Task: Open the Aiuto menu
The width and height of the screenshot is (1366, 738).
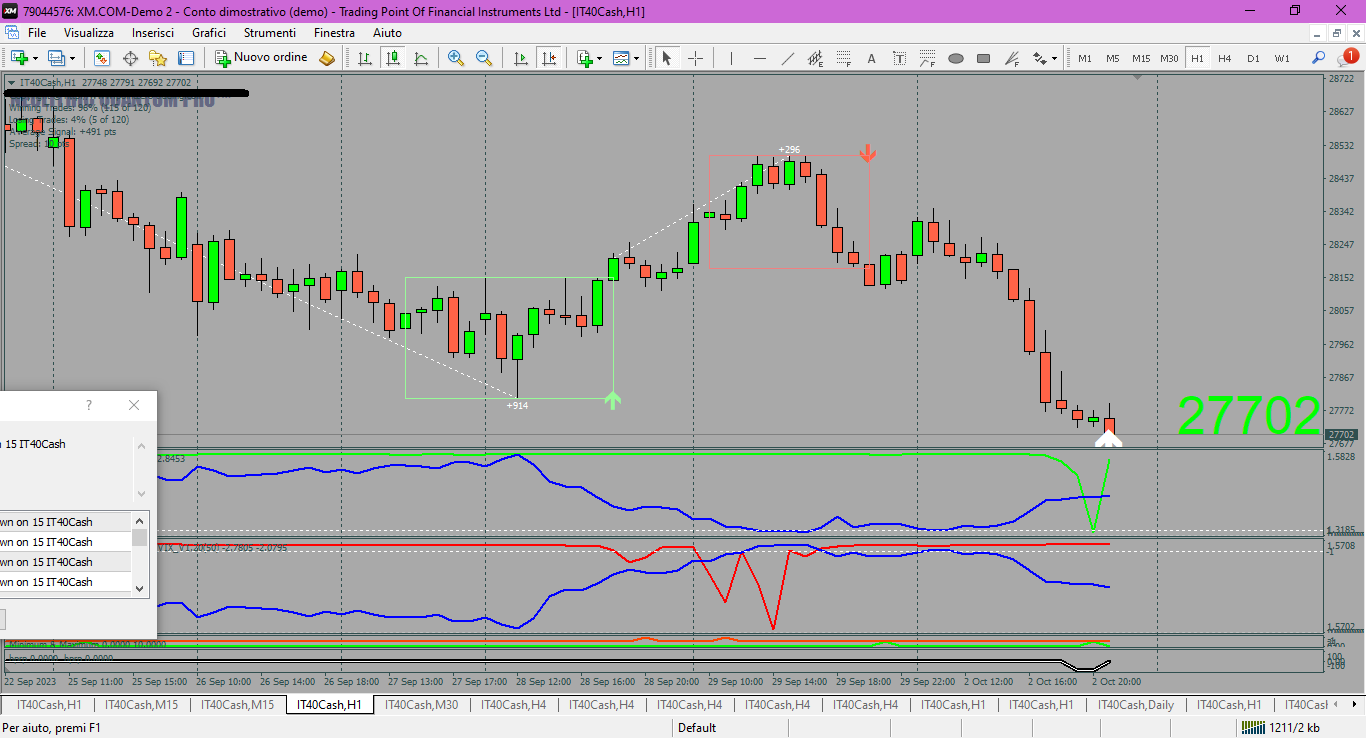Action: pyautogui.click(x=387, y=33)
